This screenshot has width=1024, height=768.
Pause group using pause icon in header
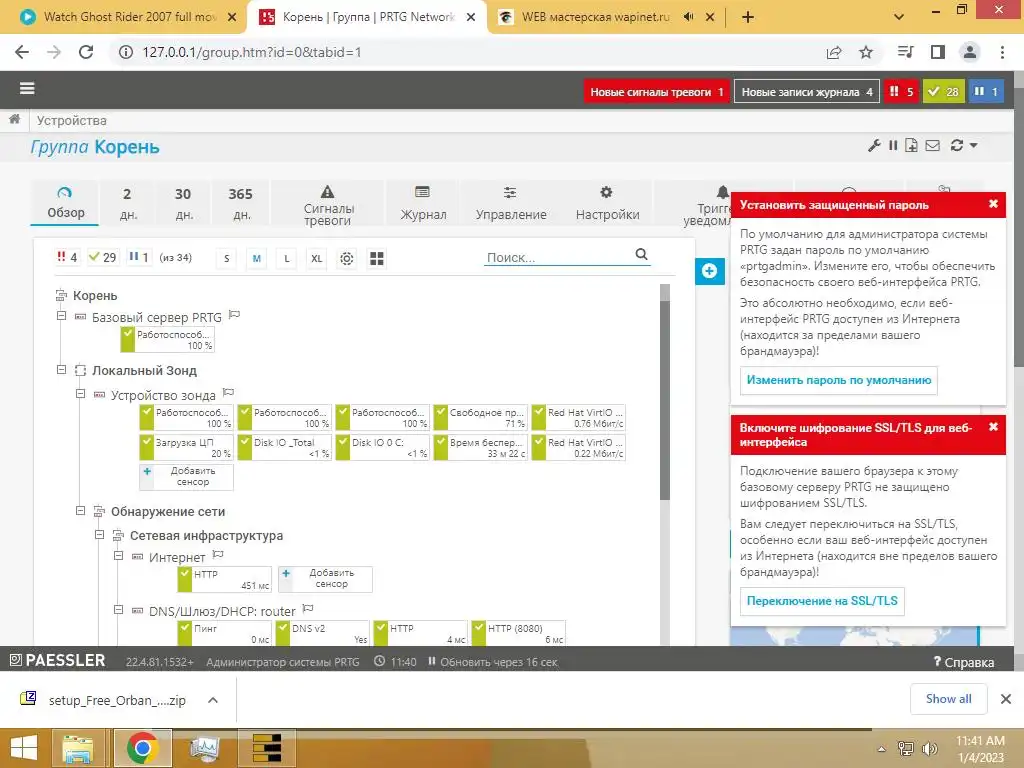click(x=893, y=145)
